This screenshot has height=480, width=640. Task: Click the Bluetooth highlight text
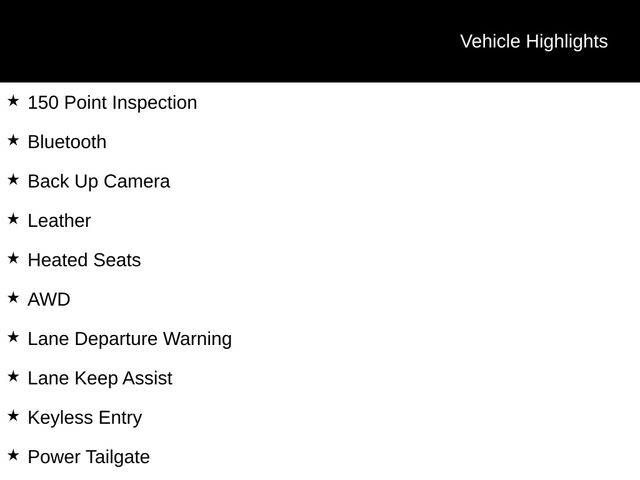pos(67,142)
